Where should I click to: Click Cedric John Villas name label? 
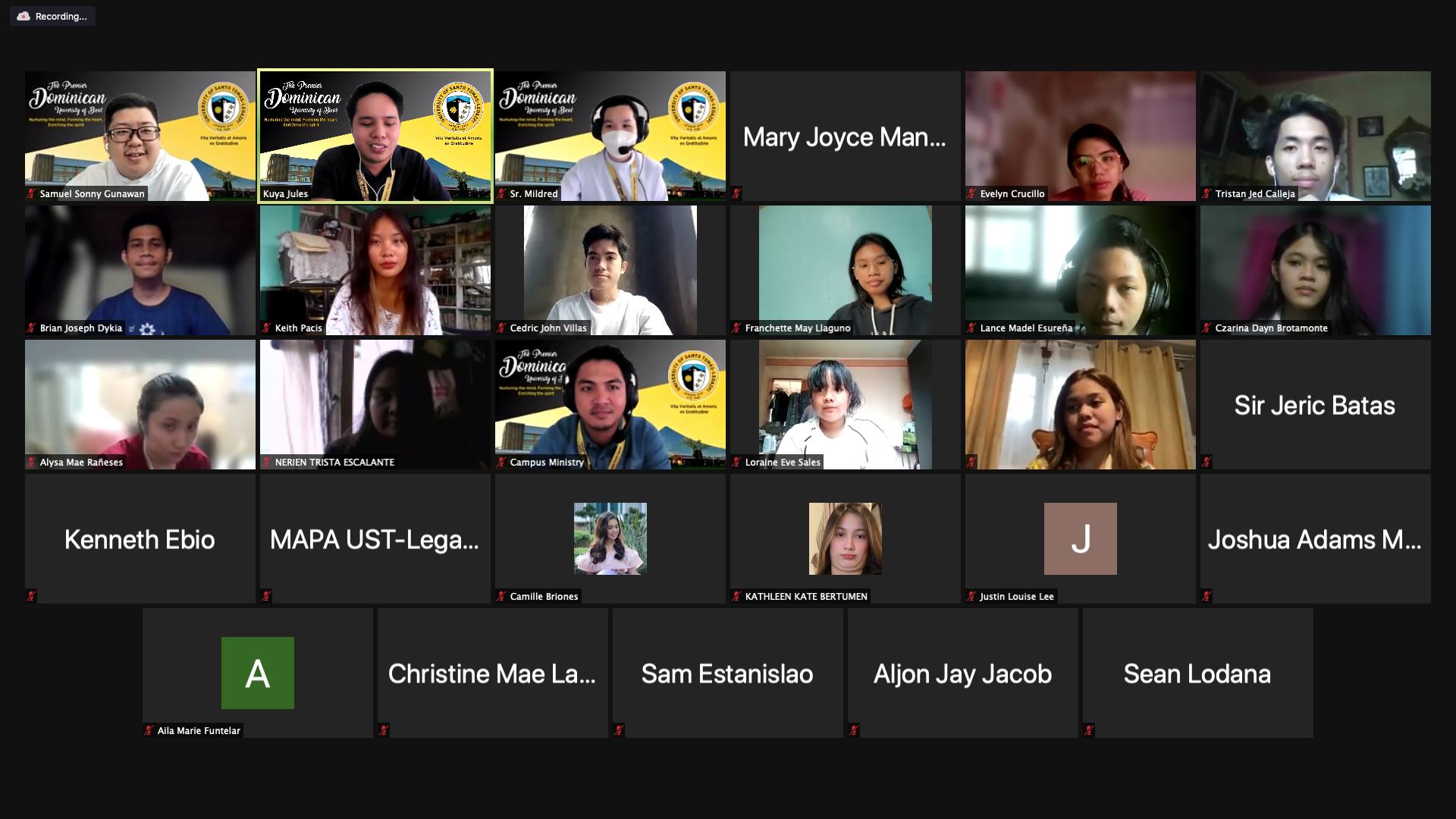pyautogui.click(x=548, y=328)
